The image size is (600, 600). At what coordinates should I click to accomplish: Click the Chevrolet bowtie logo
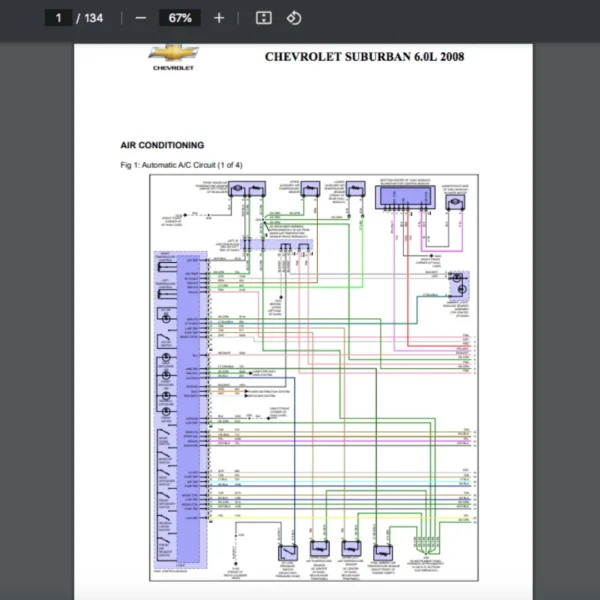(x=173, y=53)
